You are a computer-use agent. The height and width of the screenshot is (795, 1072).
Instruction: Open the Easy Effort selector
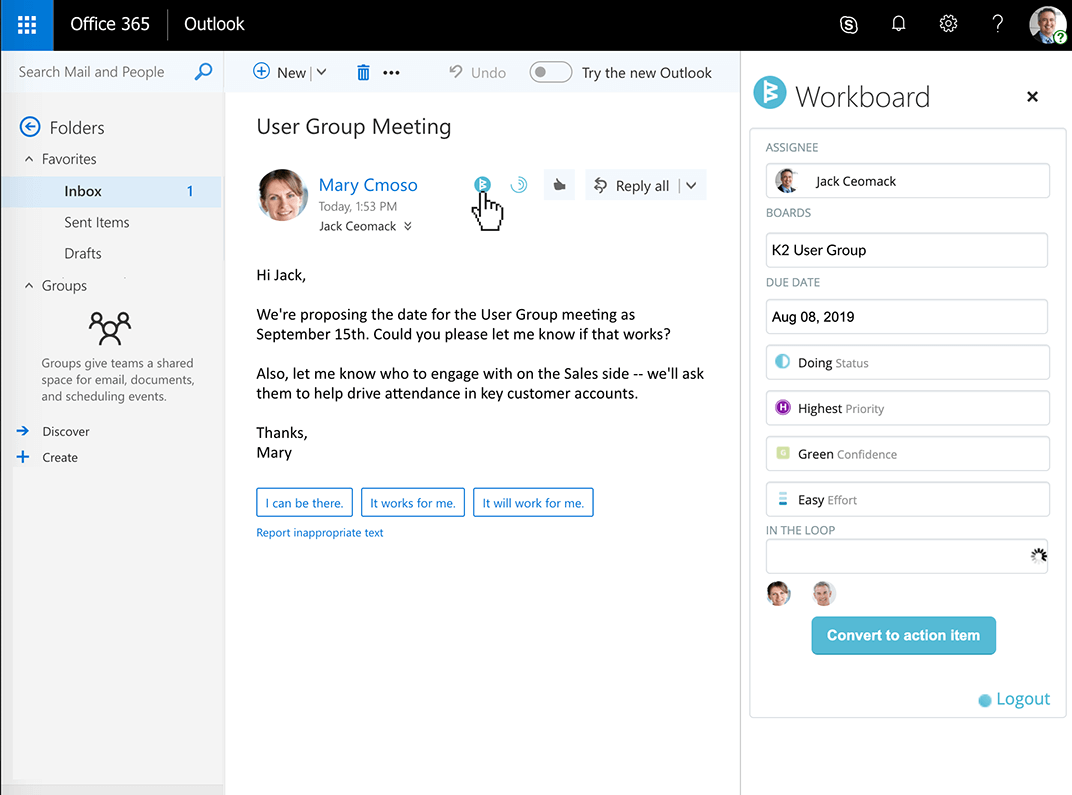pyautogui.click(x=907, y=500)
